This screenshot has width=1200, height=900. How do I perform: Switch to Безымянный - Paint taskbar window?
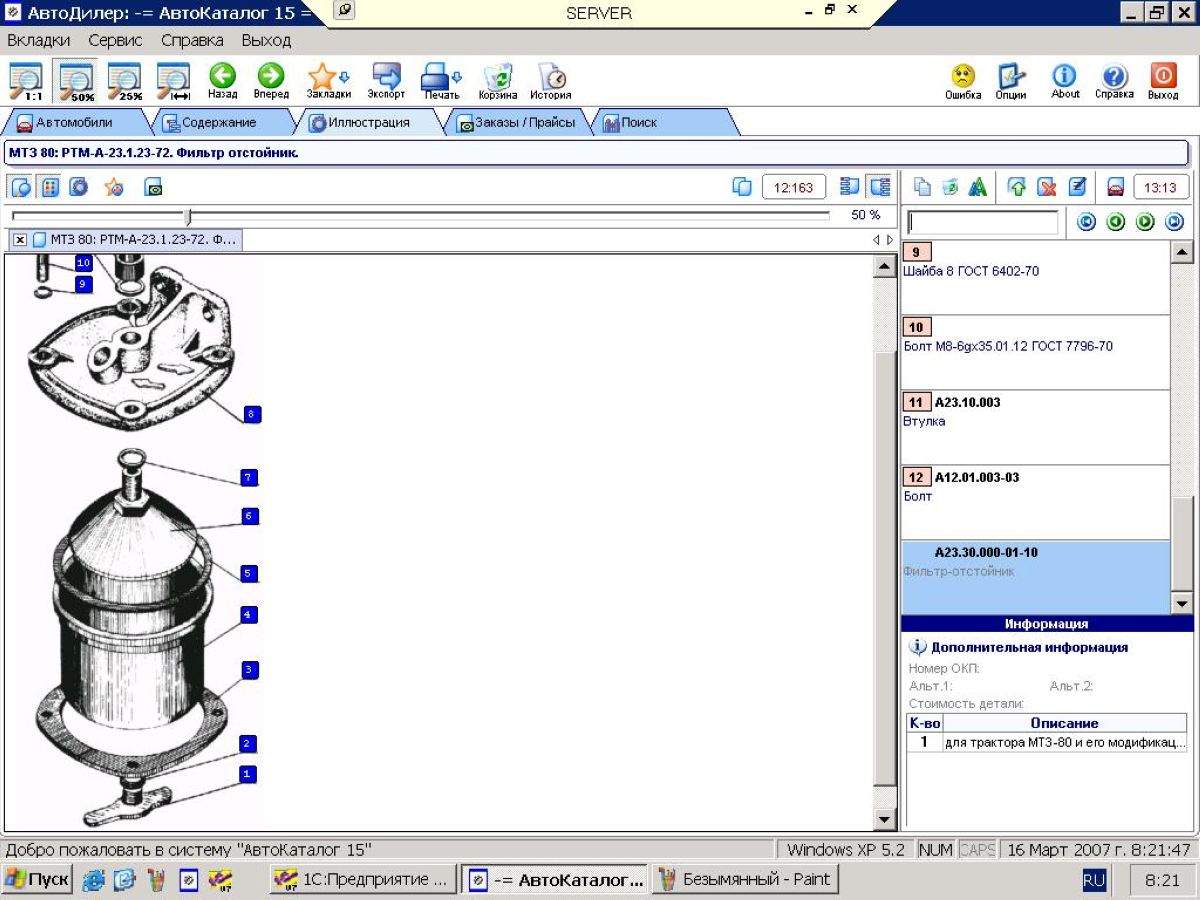point(745,880)
